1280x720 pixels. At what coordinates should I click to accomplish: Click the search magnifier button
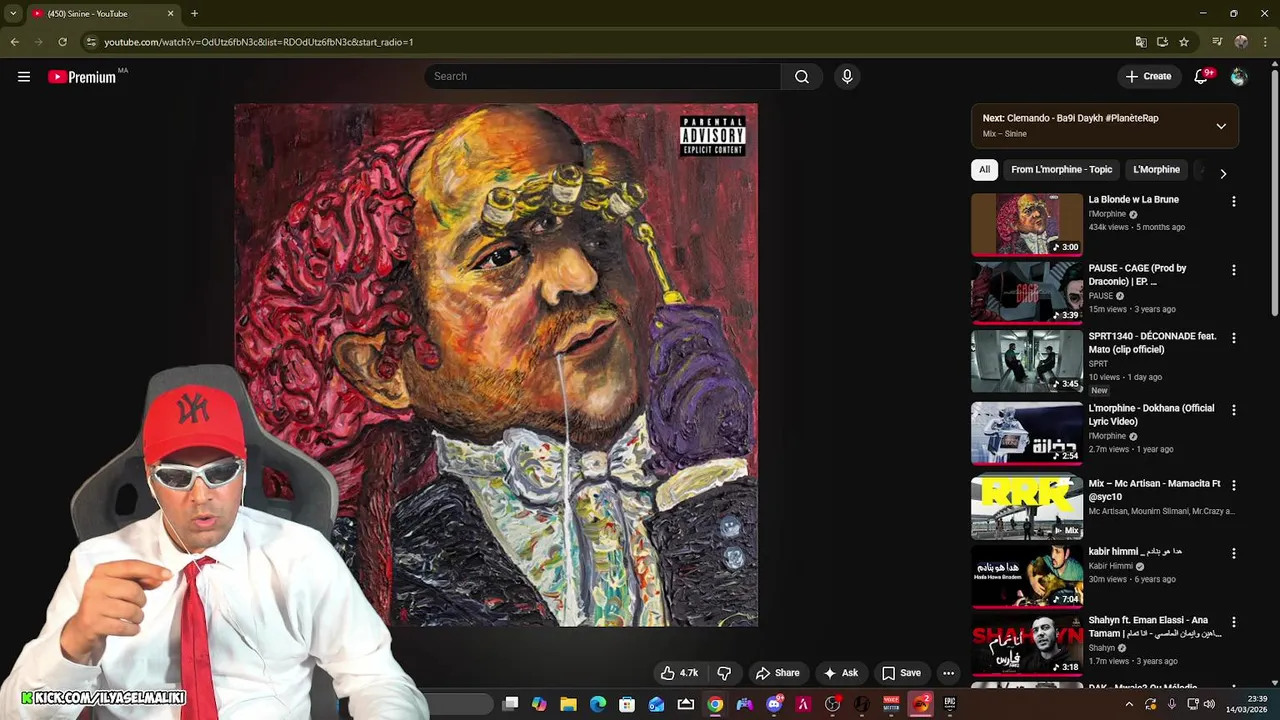[x=802, y=76]
